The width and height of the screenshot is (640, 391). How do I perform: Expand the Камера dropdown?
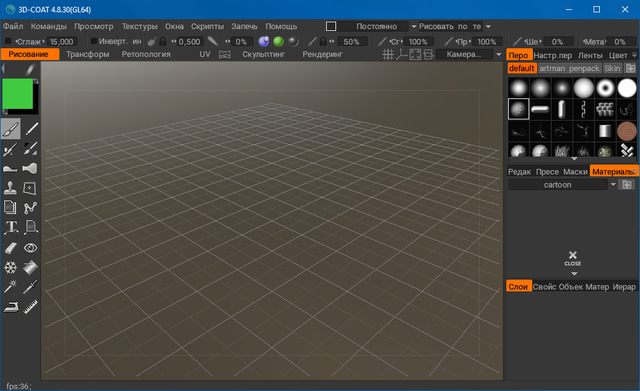498,54
